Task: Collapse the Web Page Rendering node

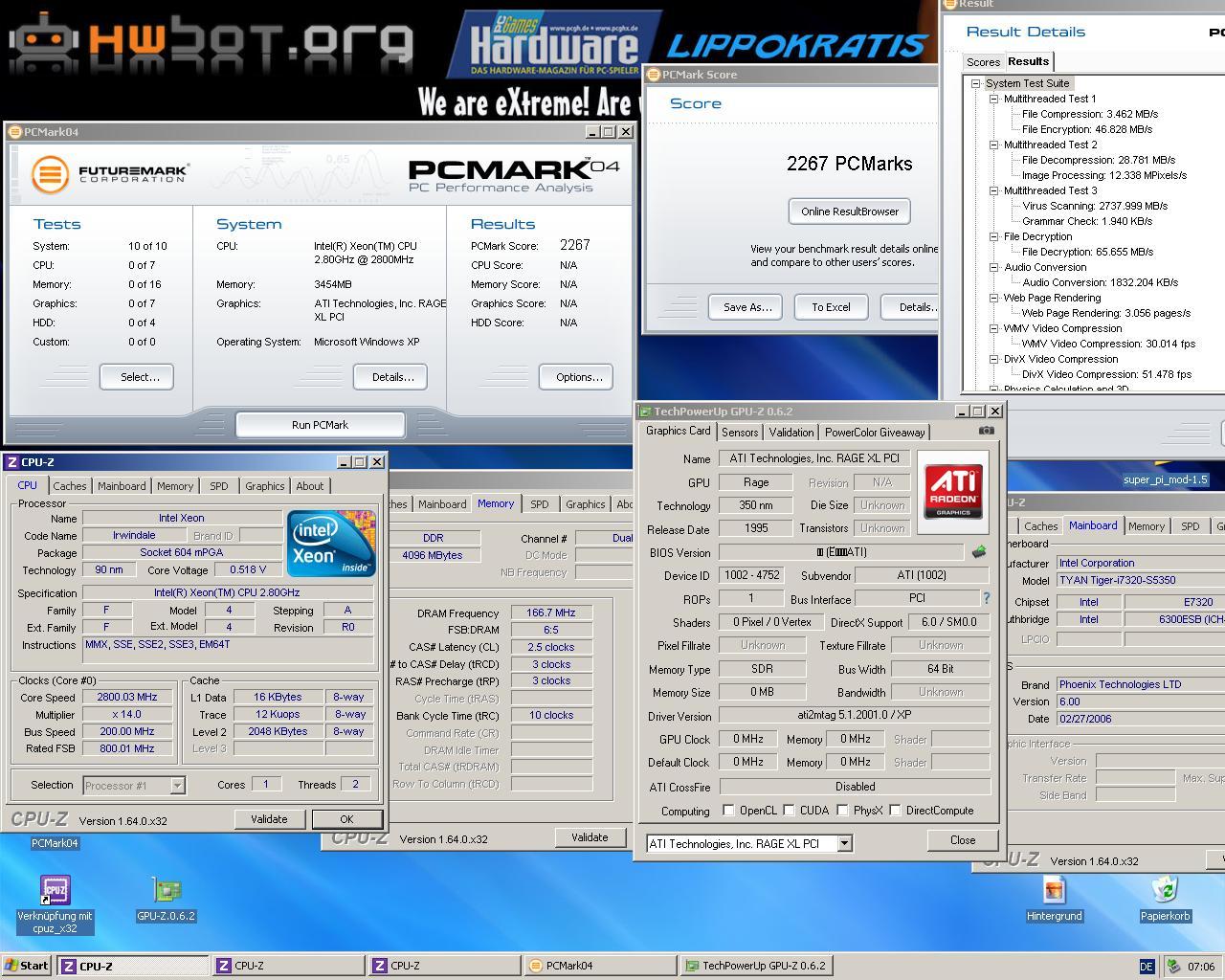Action: coord(993,298)
